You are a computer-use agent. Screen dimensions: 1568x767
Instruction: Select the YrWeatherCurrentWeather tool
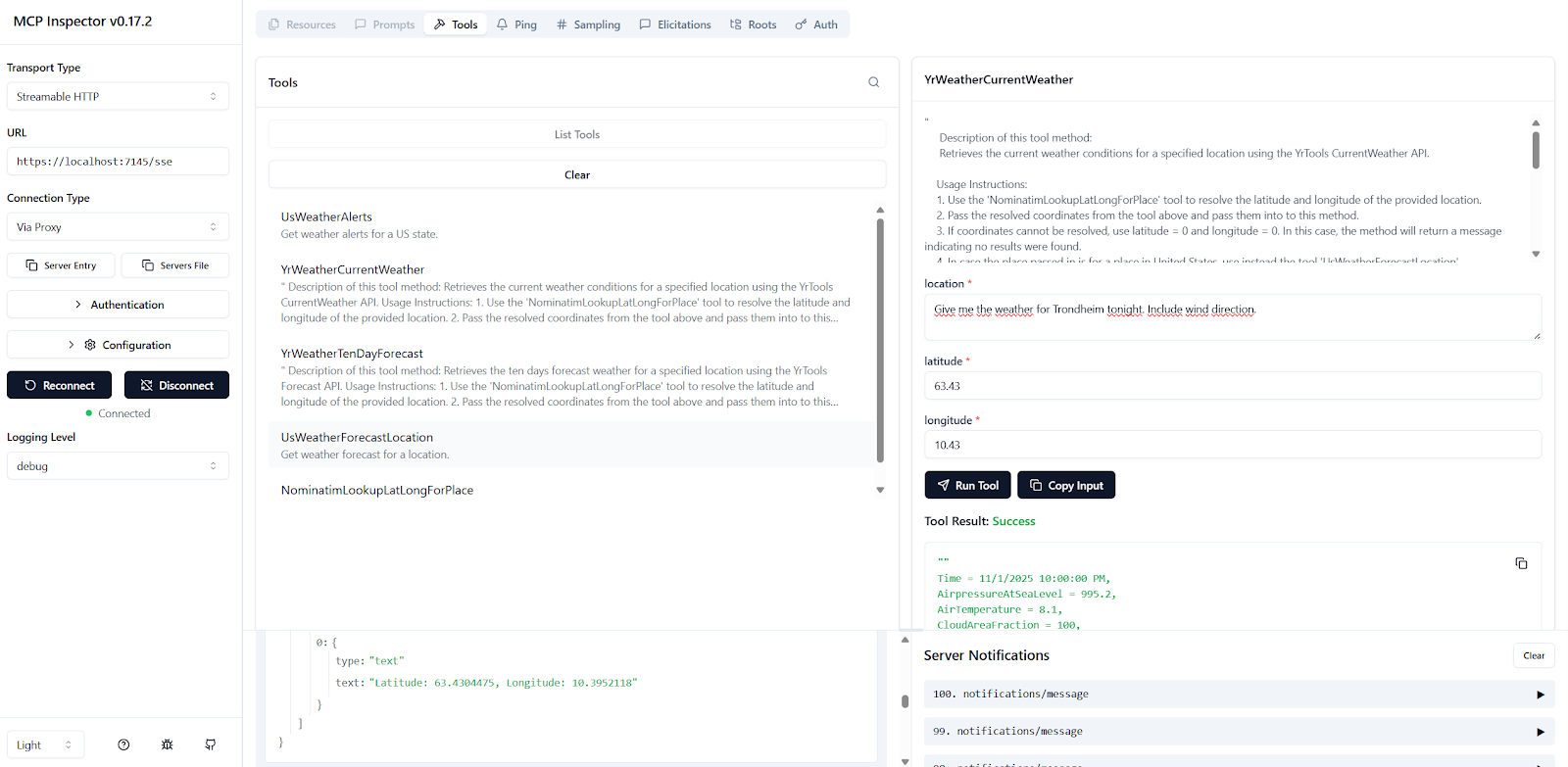pyautogui.click(x=571, y=293)
